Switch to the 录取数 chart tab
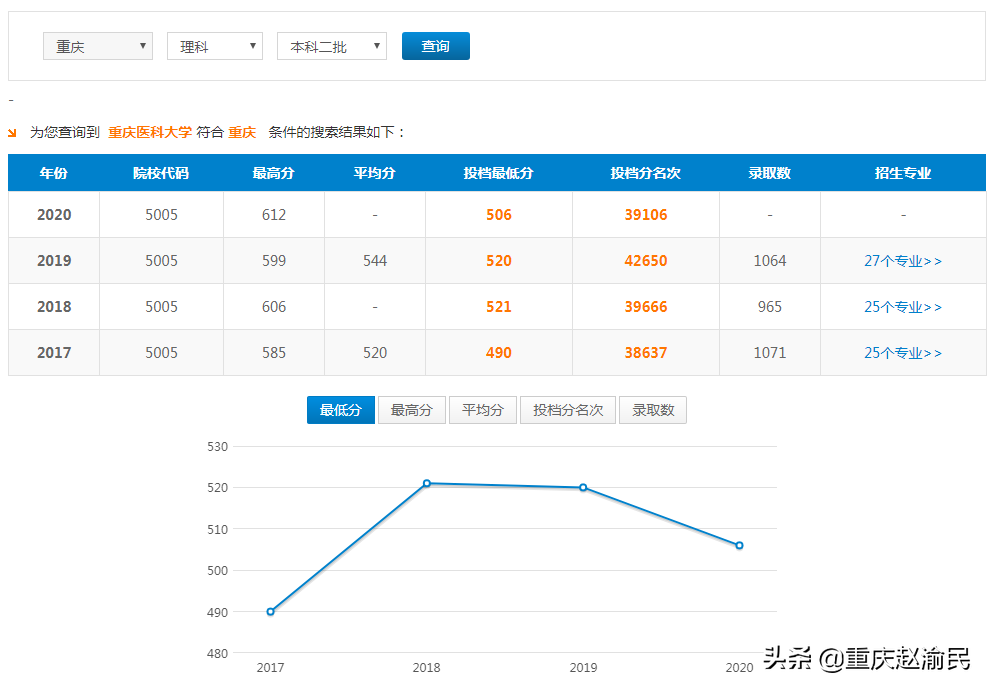 [x=652, y=410]
